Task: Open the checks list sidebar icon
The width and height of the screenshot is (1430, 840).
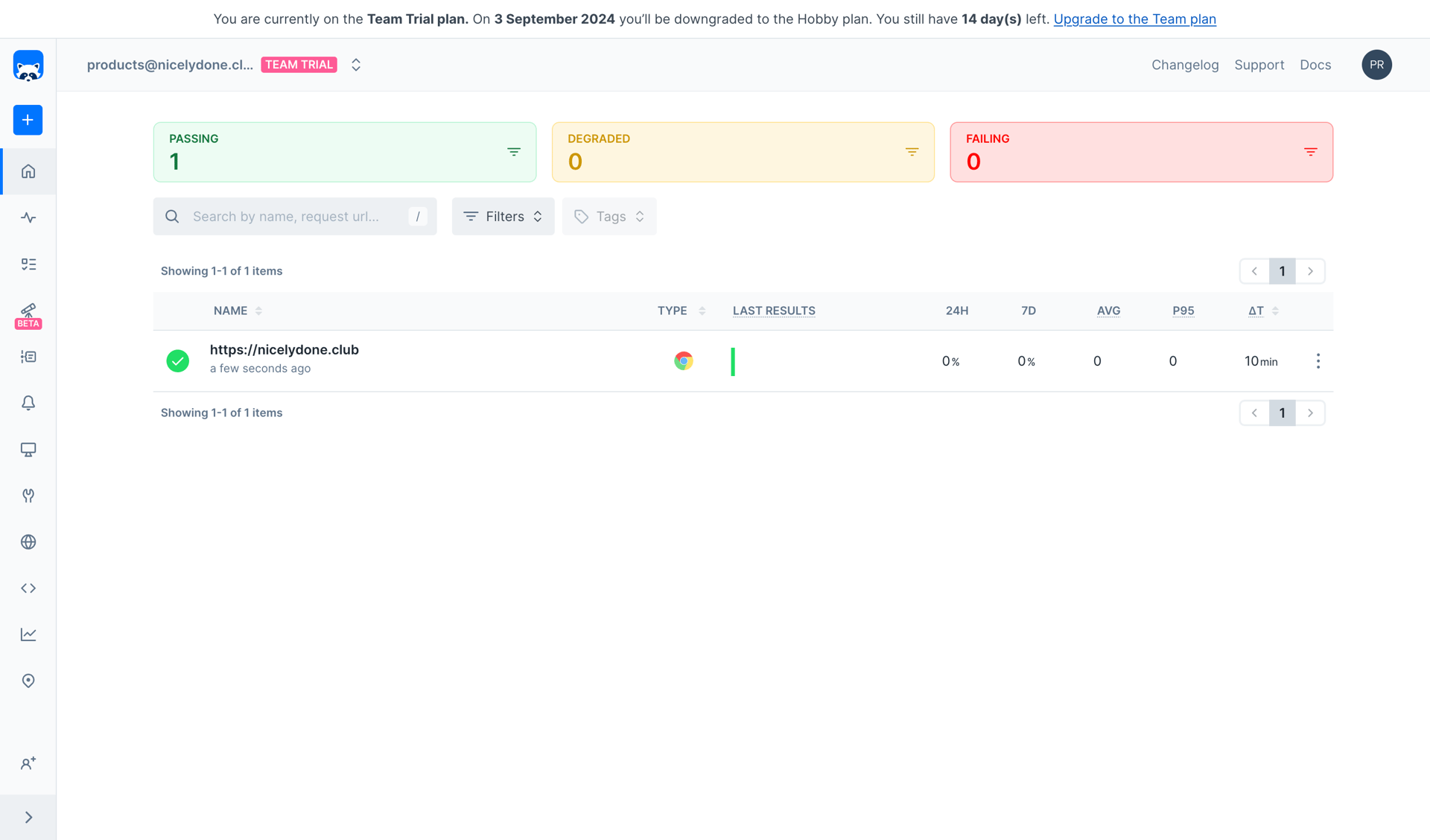Action: (28, 264)
